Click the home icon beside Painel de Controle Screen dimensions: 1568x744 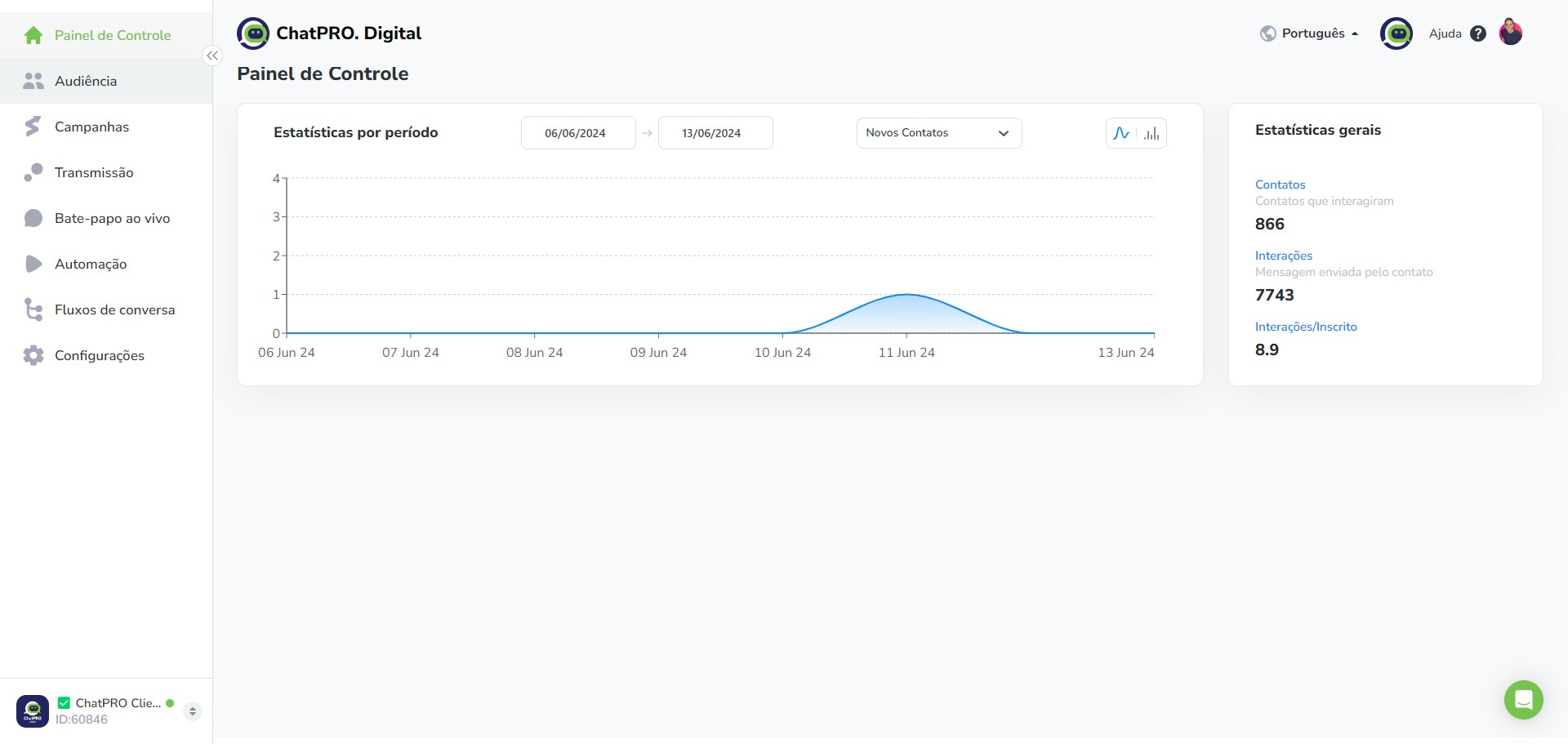(x=33, y=35)
